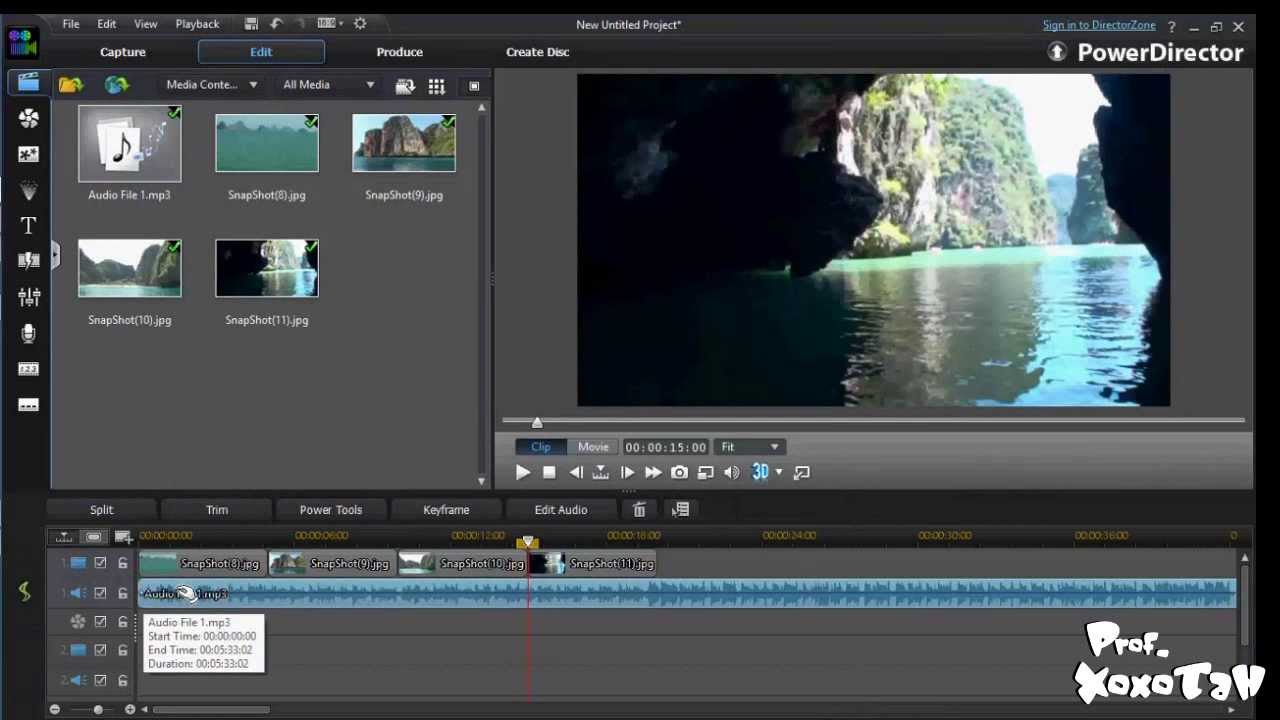Delete selected clip with trash icon
1280x720 pixels.
pos(639,510)
